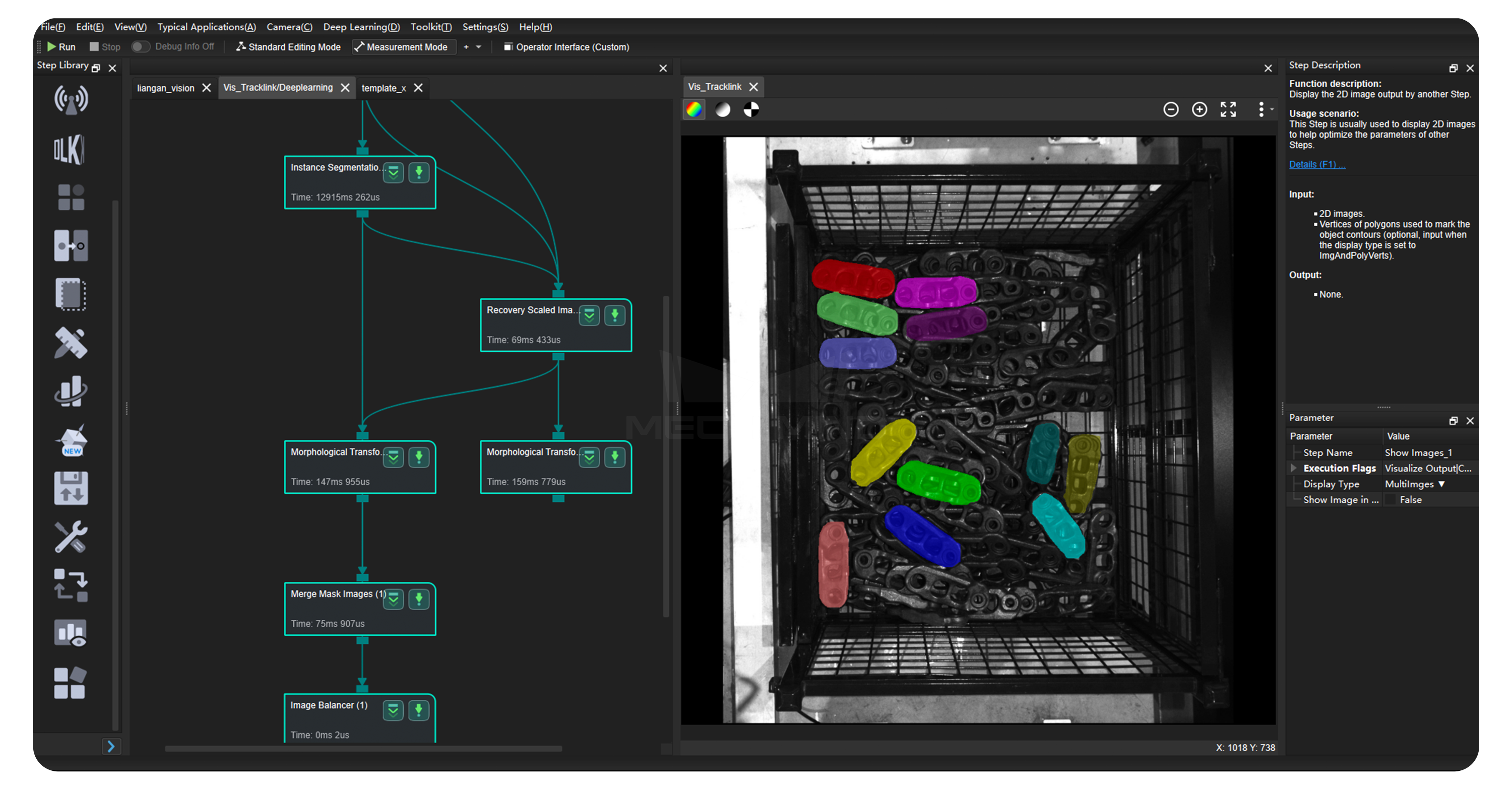Click Merge Mask Images step's download arrow
This screenshot has width=1512, height=789.
pyautogui.click(x=418, y=599)
